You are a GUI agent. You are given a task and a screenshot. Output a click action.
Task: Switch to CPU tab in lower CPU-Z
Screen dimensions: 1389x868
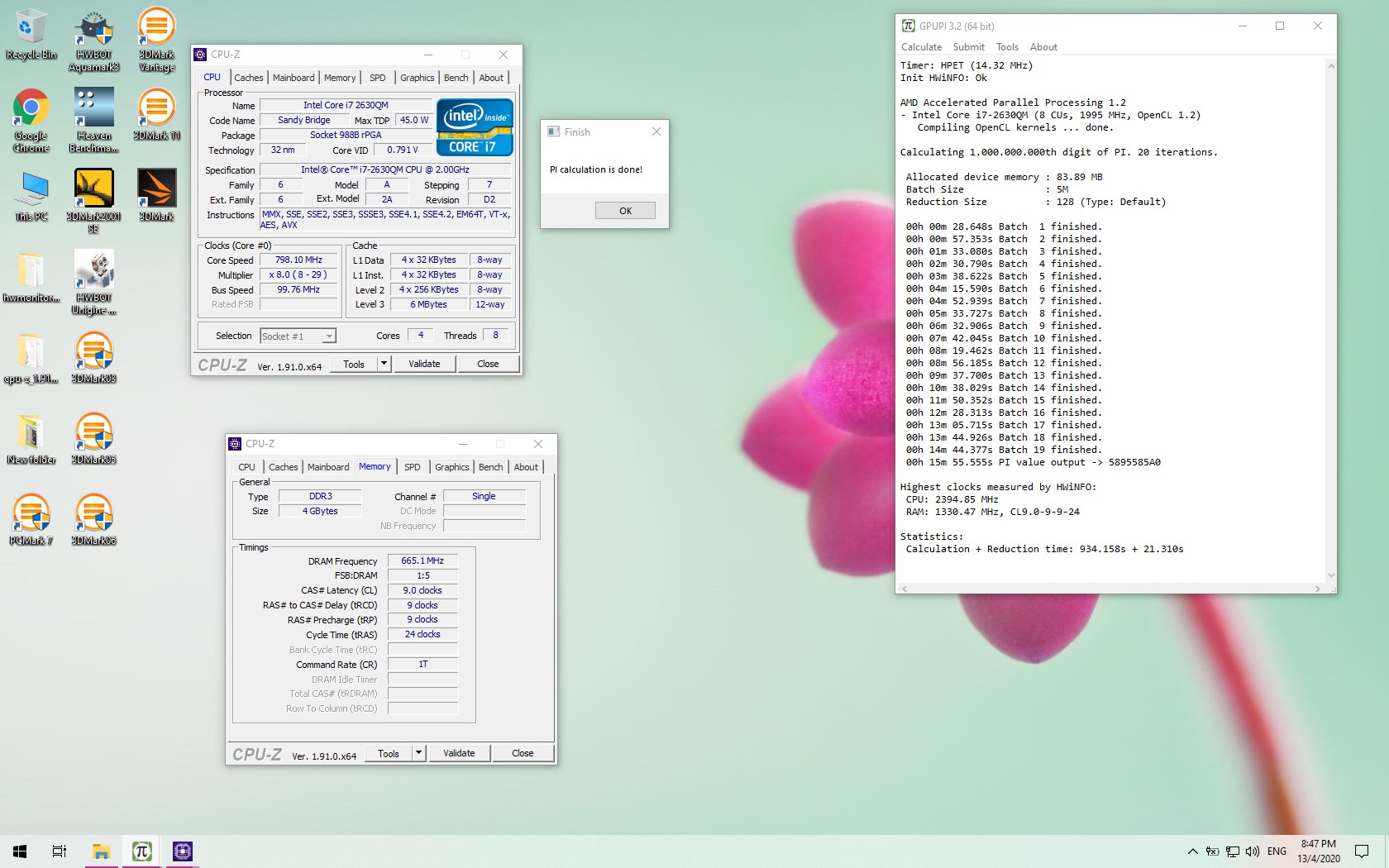click(246, 467)
